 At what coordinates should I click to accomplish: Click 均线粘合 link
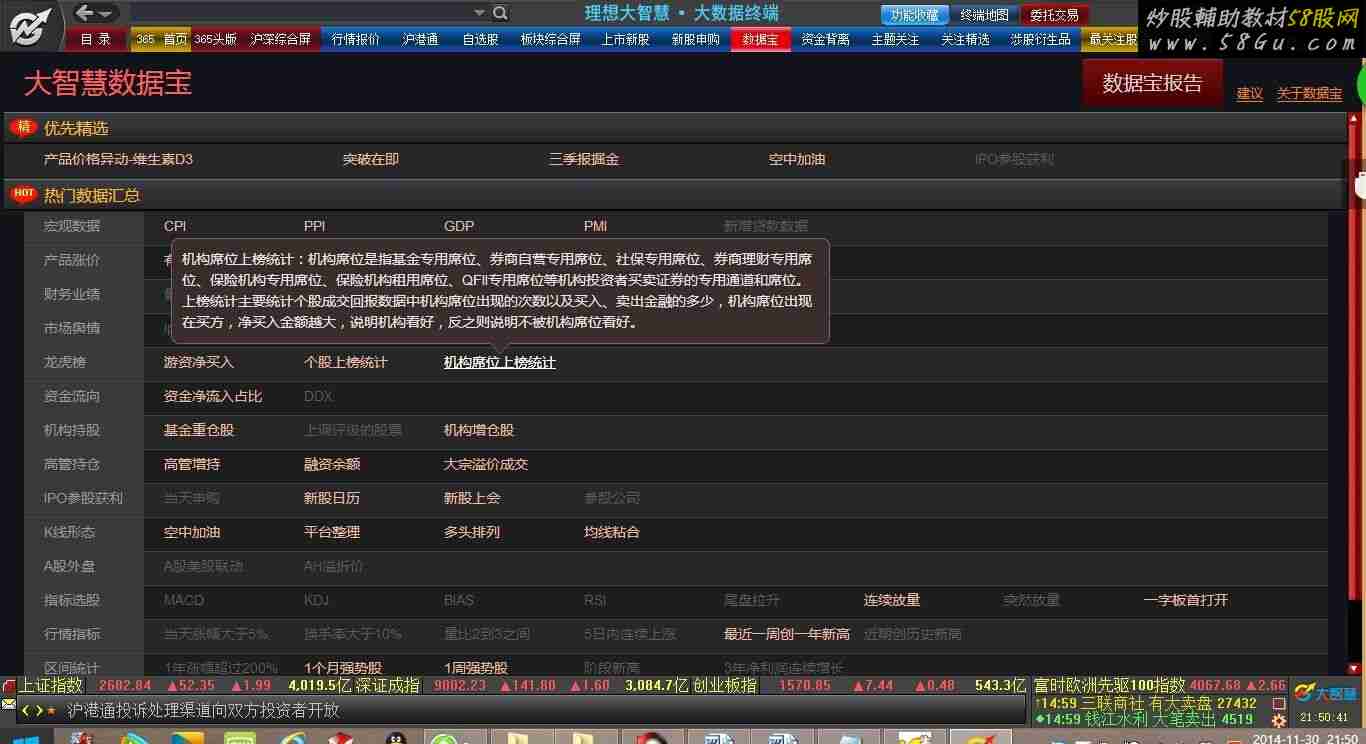pyautogui.click(x=612, y=532)
